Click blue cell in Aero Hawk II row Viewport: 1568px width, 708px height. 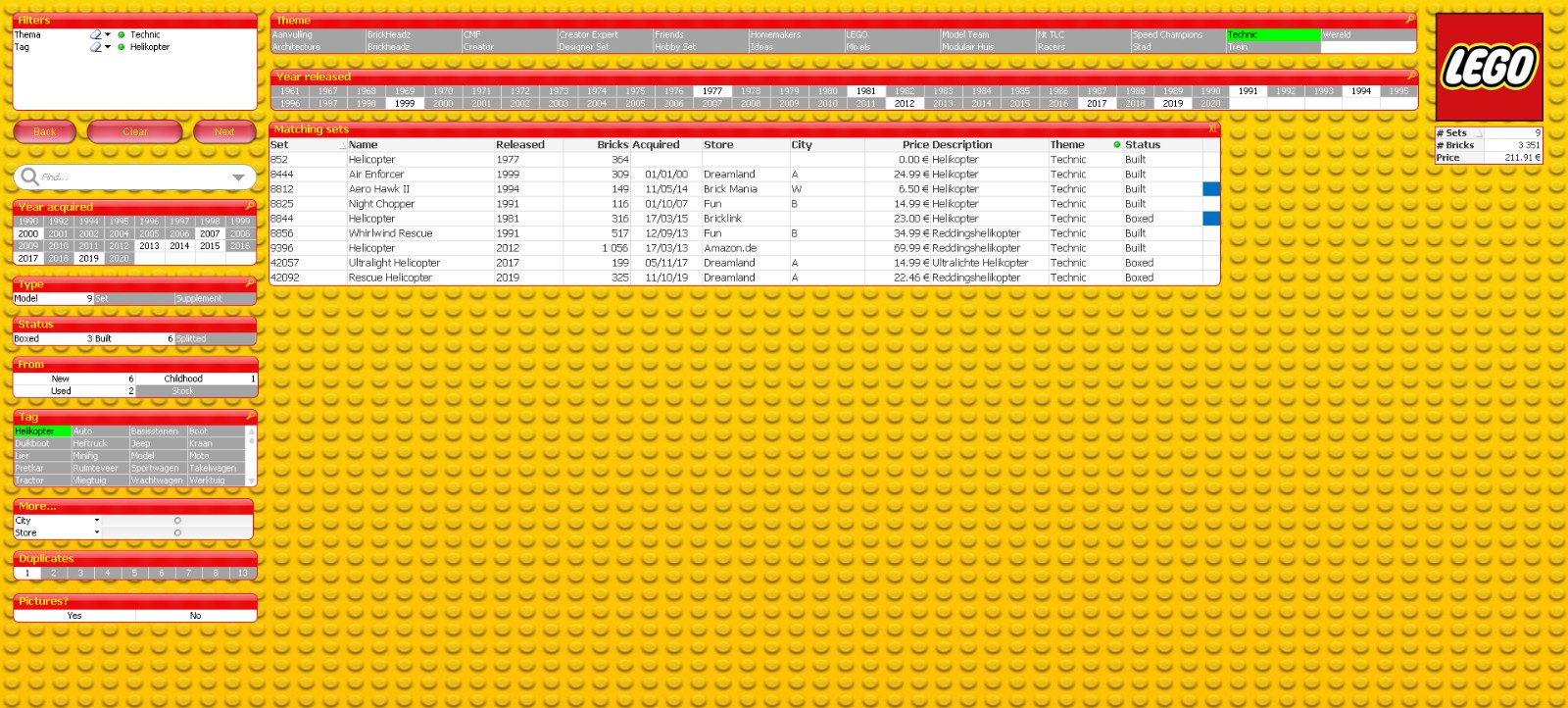[x=1211, y=189]
